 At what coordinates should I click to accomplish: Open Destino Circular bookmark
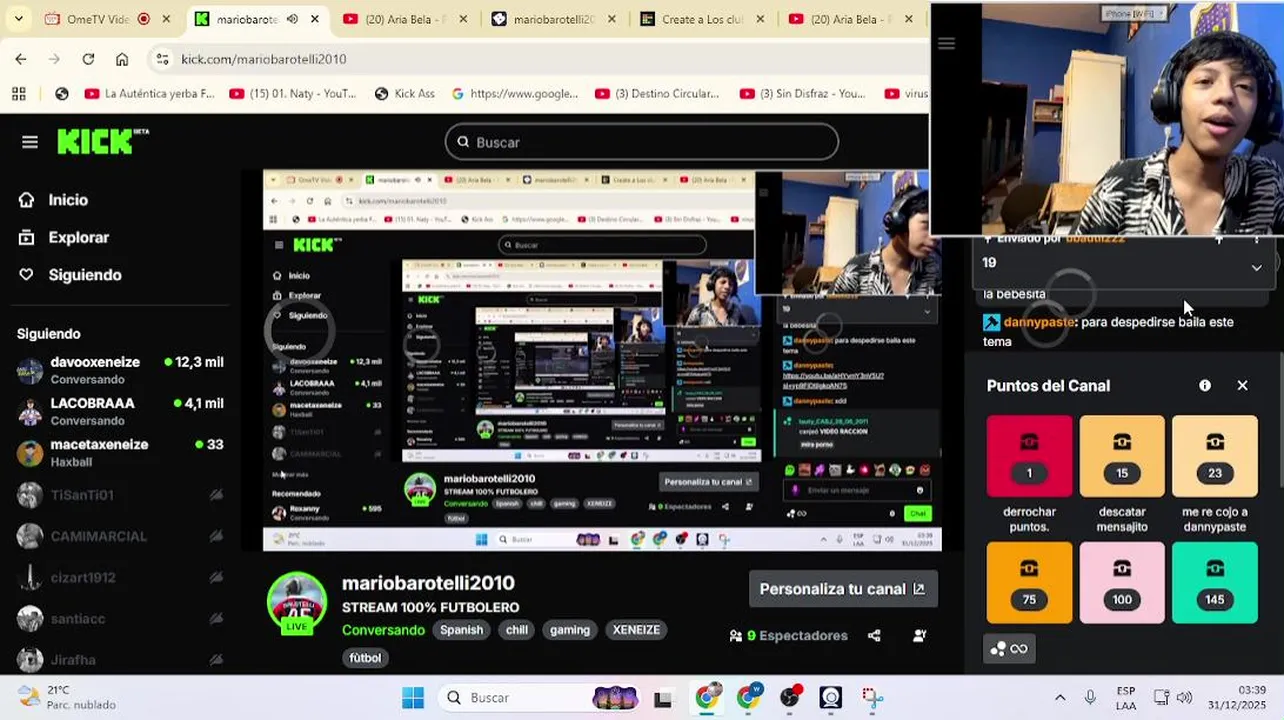pos(657,94)
